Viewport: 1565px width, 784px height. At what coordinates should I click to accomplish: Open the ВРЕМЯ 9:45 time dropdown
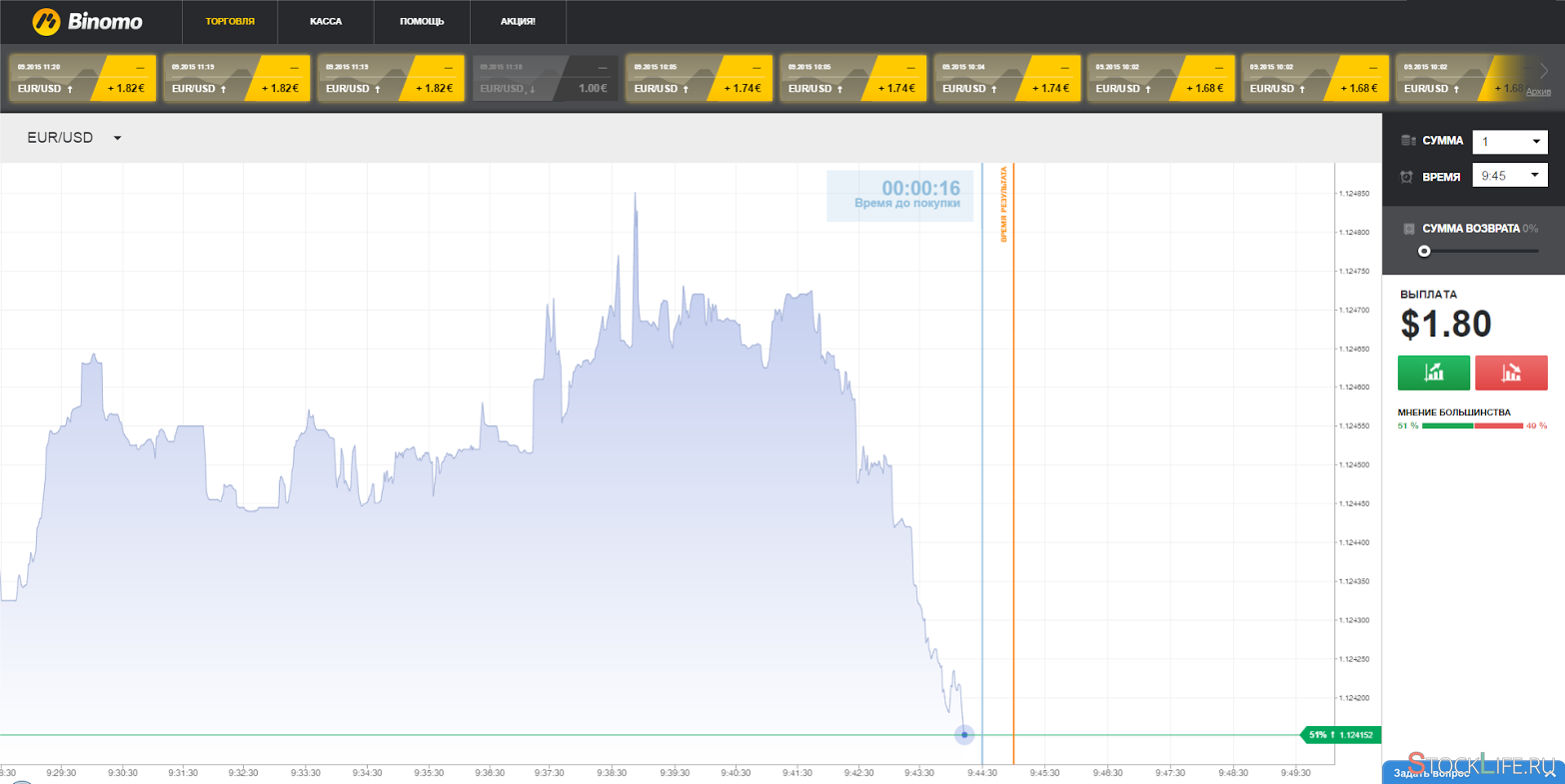tap(1510, 176)
